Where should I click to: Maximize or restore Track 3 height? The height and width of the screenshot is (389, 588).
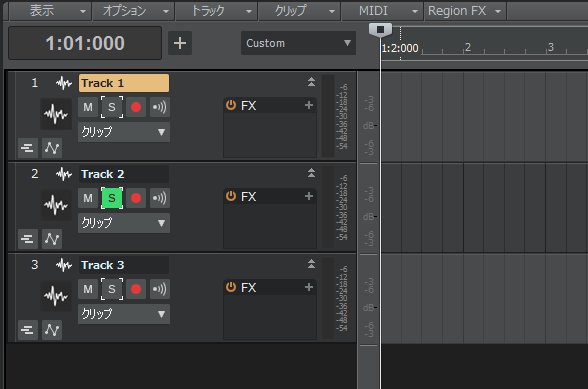pos(311,264)
